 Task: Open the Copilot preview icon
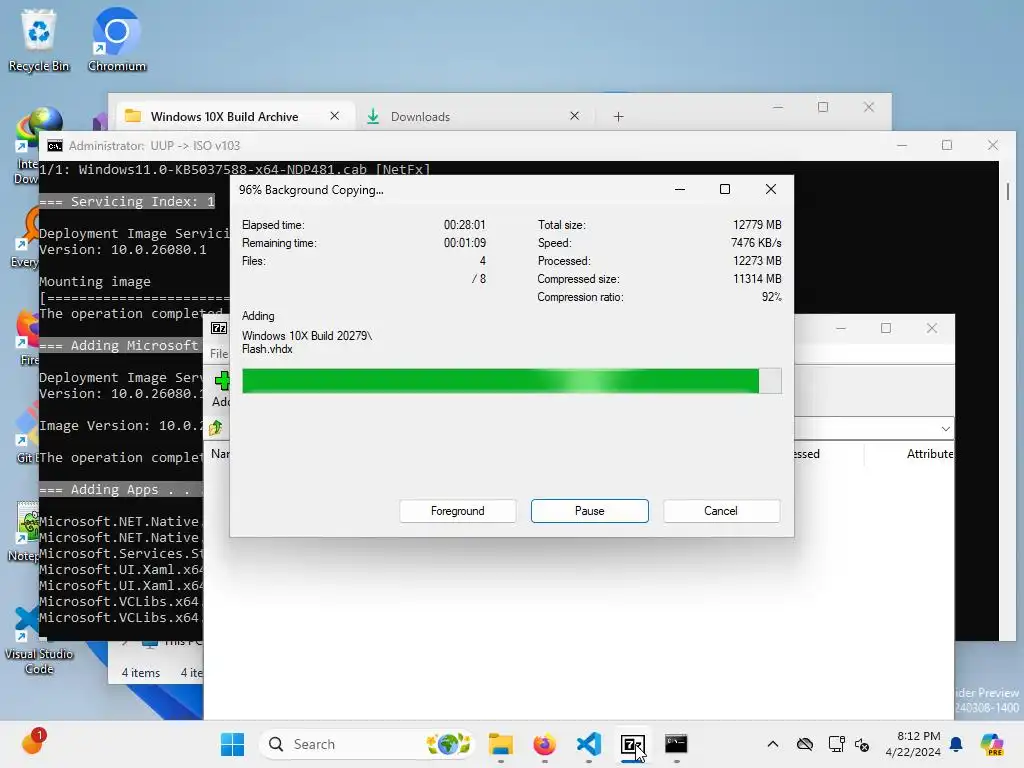992,744
